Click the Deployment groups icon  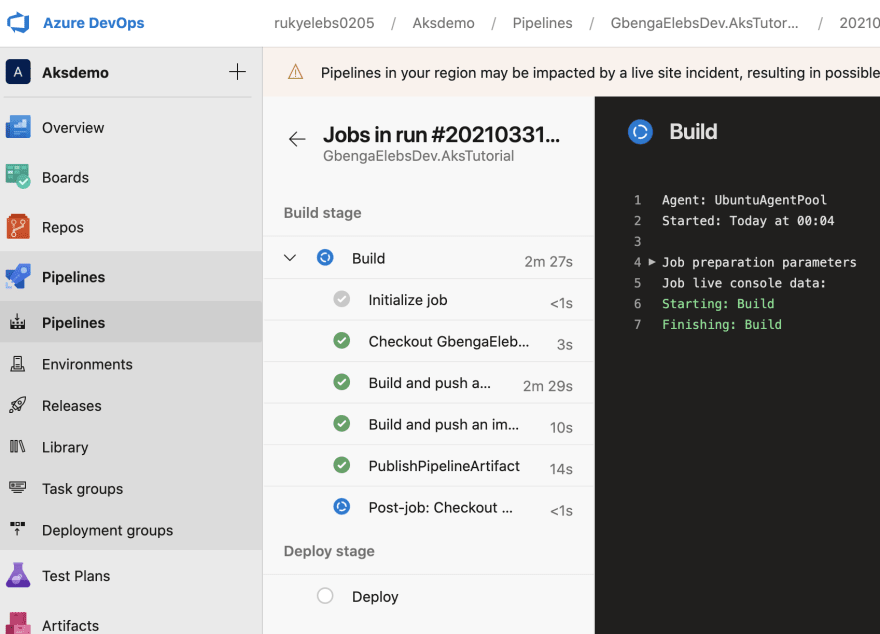(17, 529)
